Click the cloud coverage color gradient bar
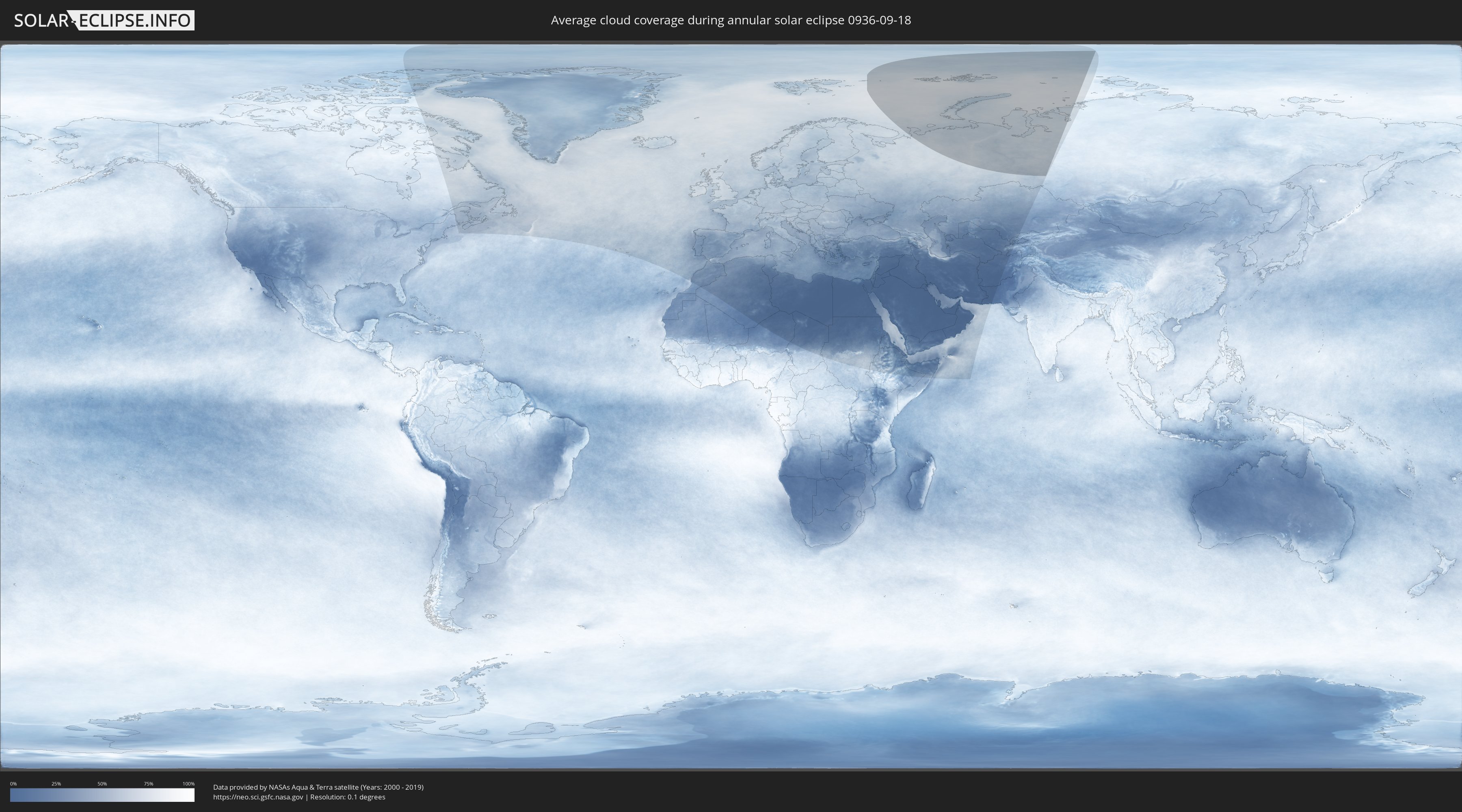The height and width of the screenshot is (812, 1462). (x=102, y=795)
